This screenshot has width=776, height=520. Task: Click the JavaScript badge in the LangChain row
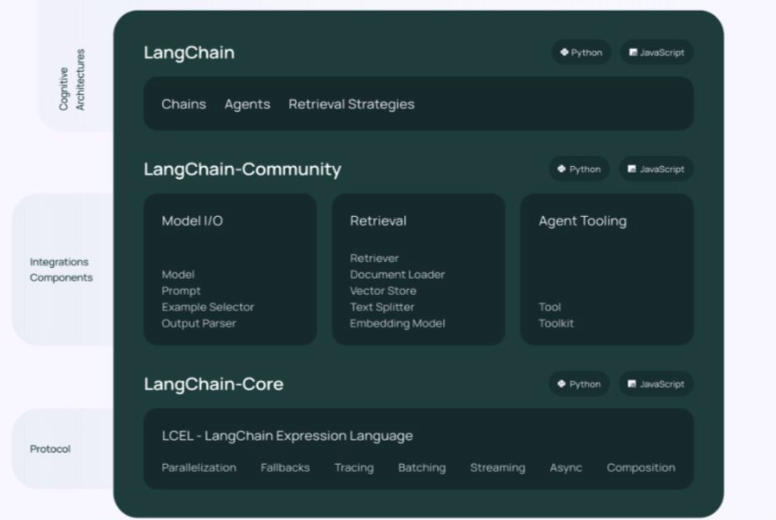[x=656, y=52]
